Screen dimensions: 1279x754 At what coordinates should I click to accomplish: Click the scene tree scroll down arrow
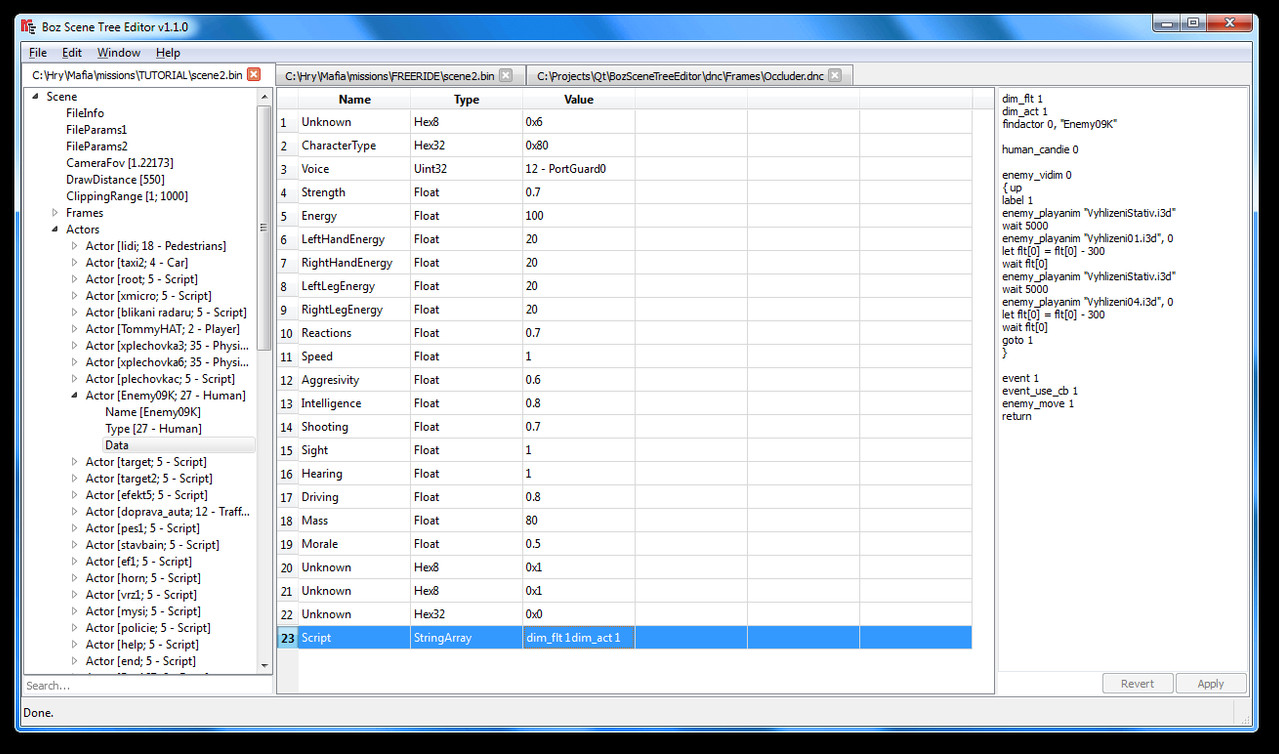[x=265, y=665]
